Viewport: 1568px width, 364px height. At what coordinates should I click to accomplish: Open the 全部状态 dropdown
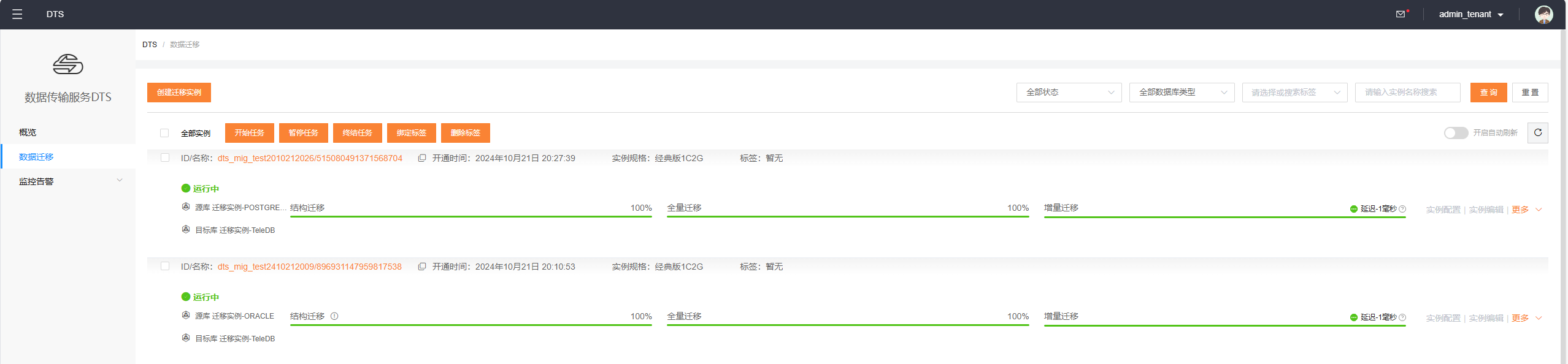1069,93
